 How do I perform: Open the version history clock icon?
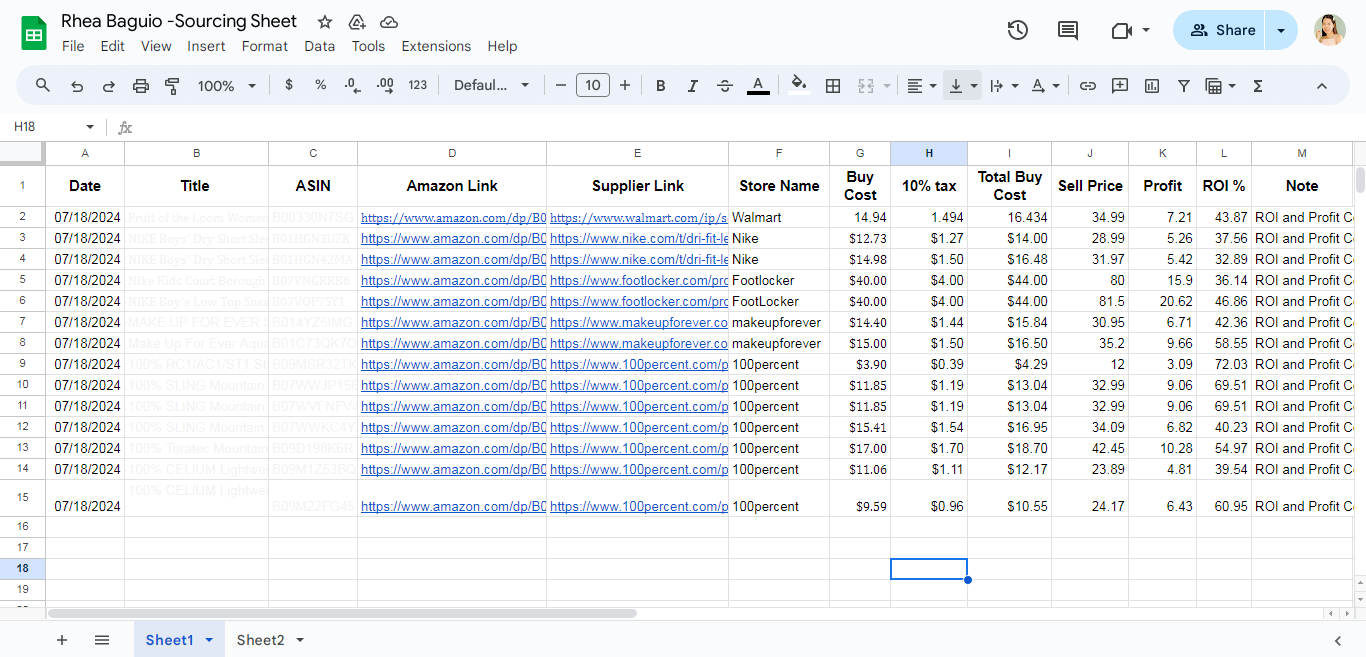click(1018, 30)
